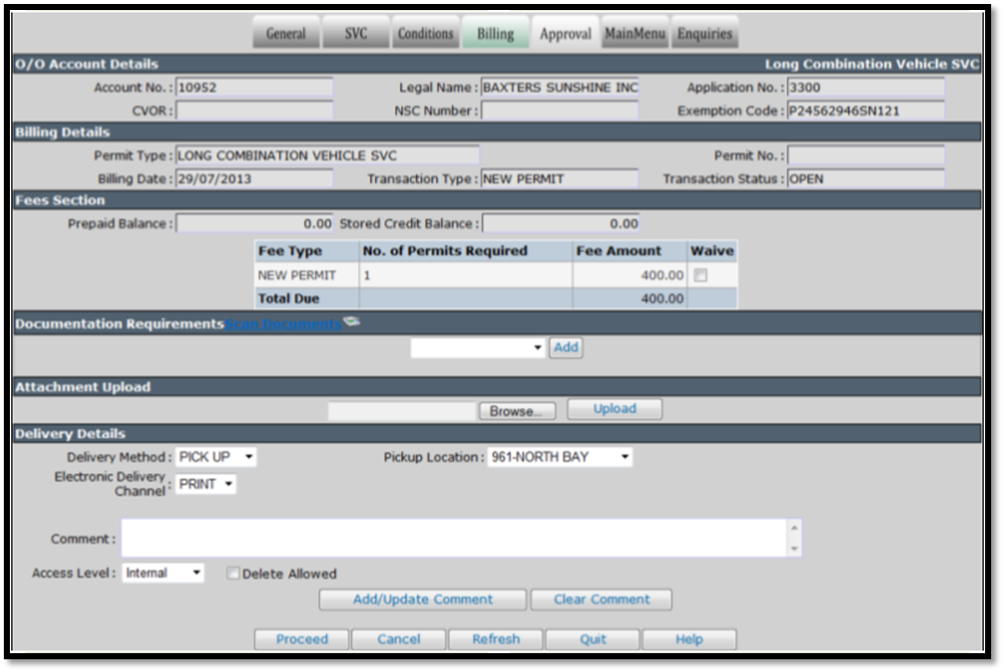Screen dimensions: 1004x672
Task: Click the Upload button
Action: pyautogui.click(x=615, y=409)
